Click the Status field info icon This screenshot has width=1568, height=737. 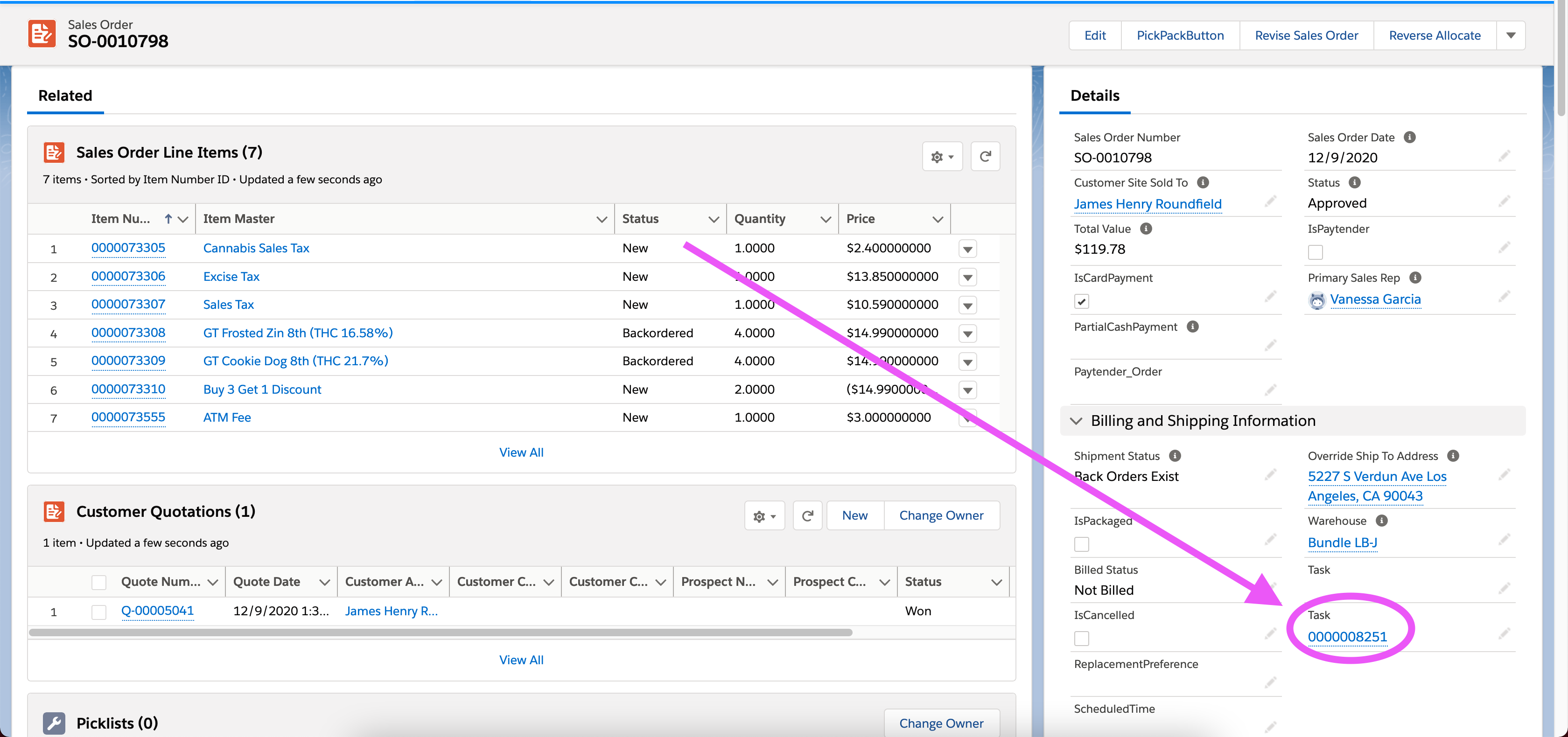click(x=1354, y=182)
